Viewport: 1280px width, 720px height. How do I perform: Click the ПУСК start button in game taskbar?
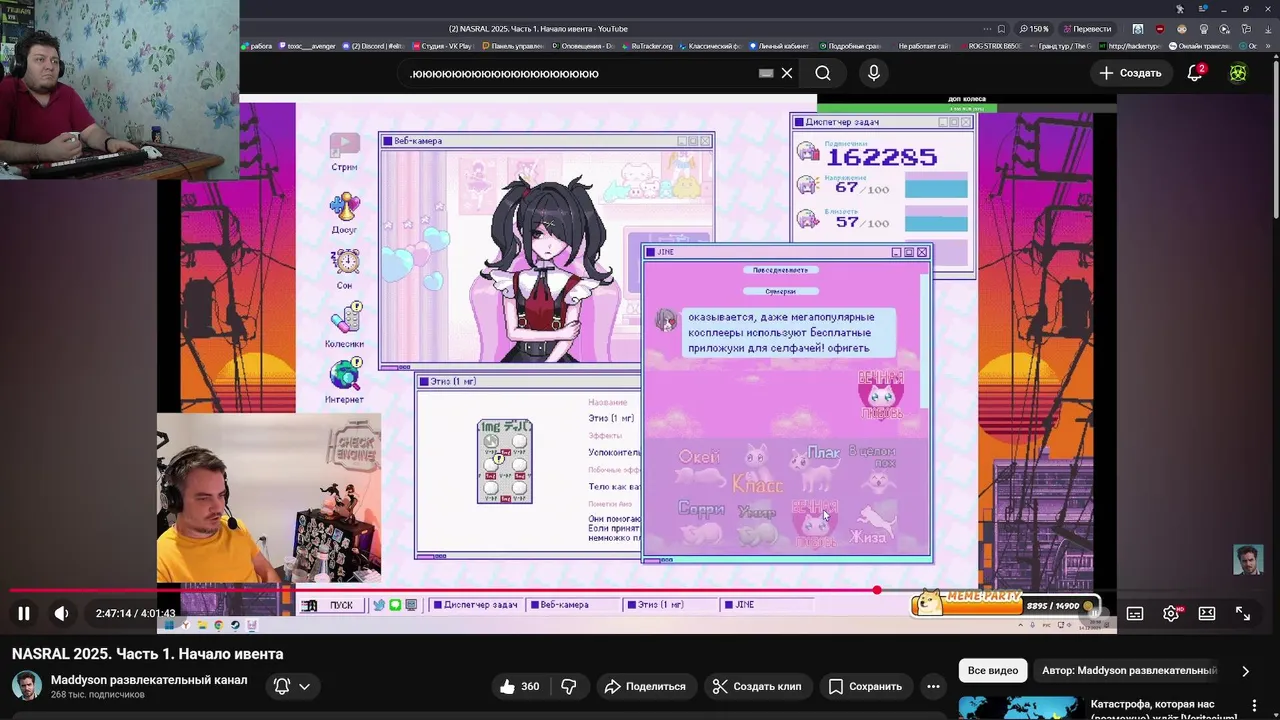pos(331,605)
